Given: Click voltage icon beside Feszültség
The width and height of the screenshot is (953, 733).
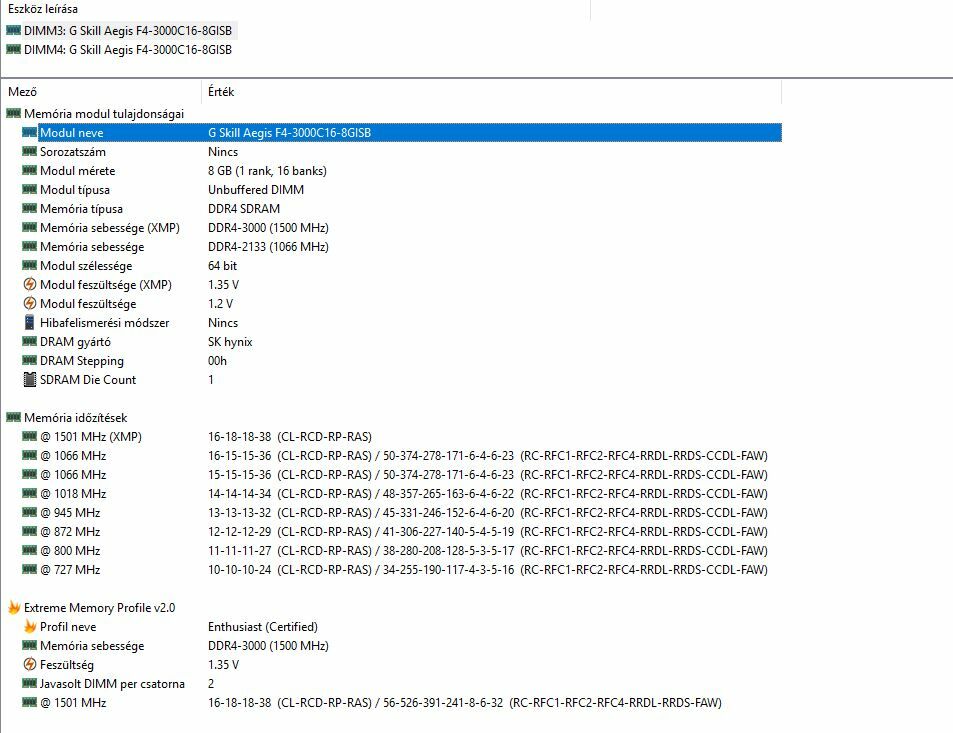Looking at the screenshot, I should (29, 664).
